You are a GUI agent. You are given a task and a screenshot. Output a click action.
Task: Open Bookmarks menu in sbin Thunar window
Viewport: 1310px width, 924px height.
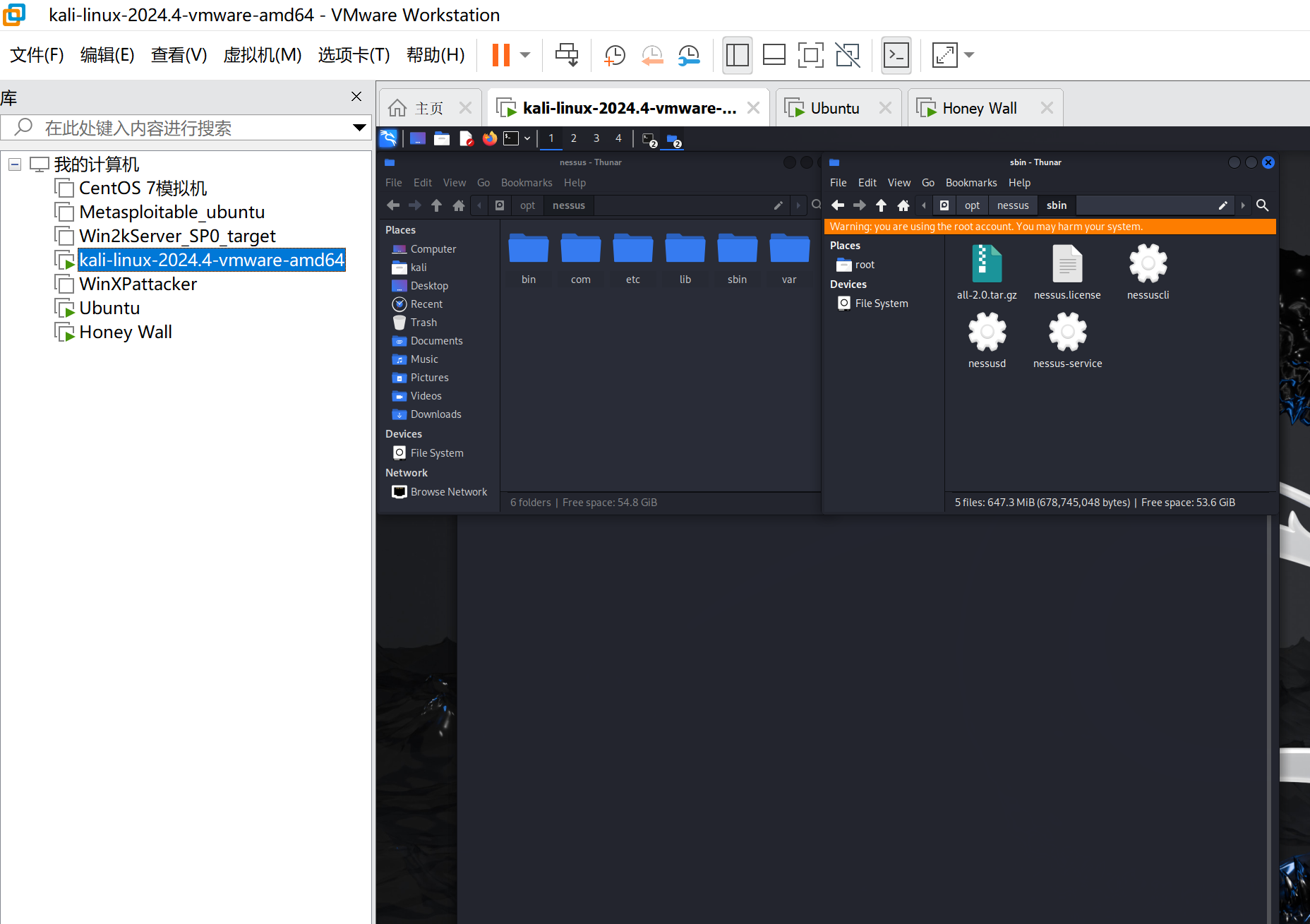(x=971, y=183)
